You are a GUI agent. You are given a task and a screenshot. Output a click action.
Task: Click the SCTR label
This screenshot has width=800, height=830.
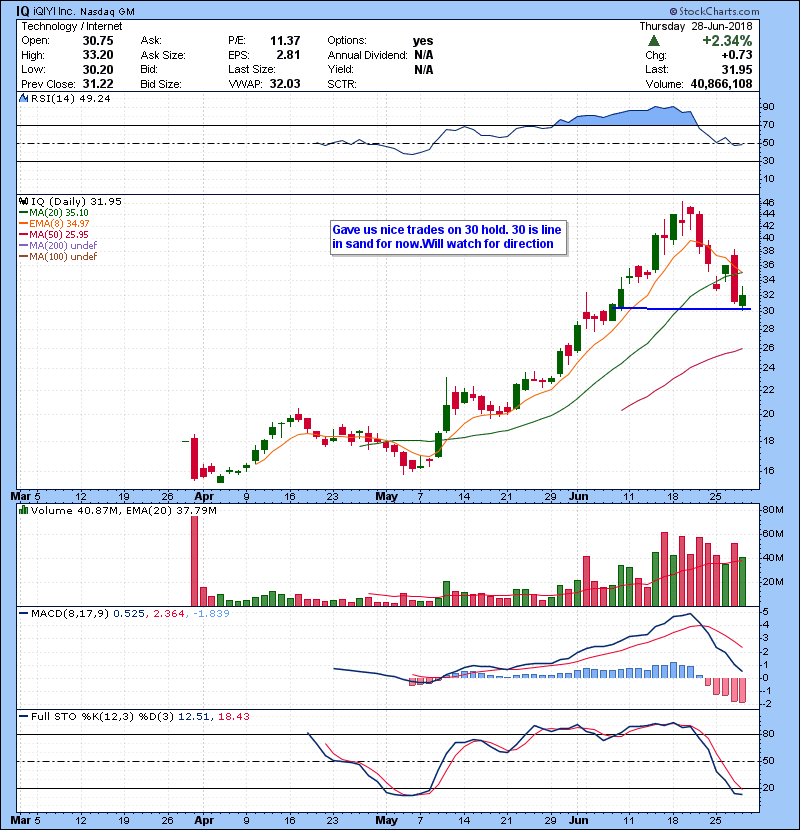click(x=341, y=84)
